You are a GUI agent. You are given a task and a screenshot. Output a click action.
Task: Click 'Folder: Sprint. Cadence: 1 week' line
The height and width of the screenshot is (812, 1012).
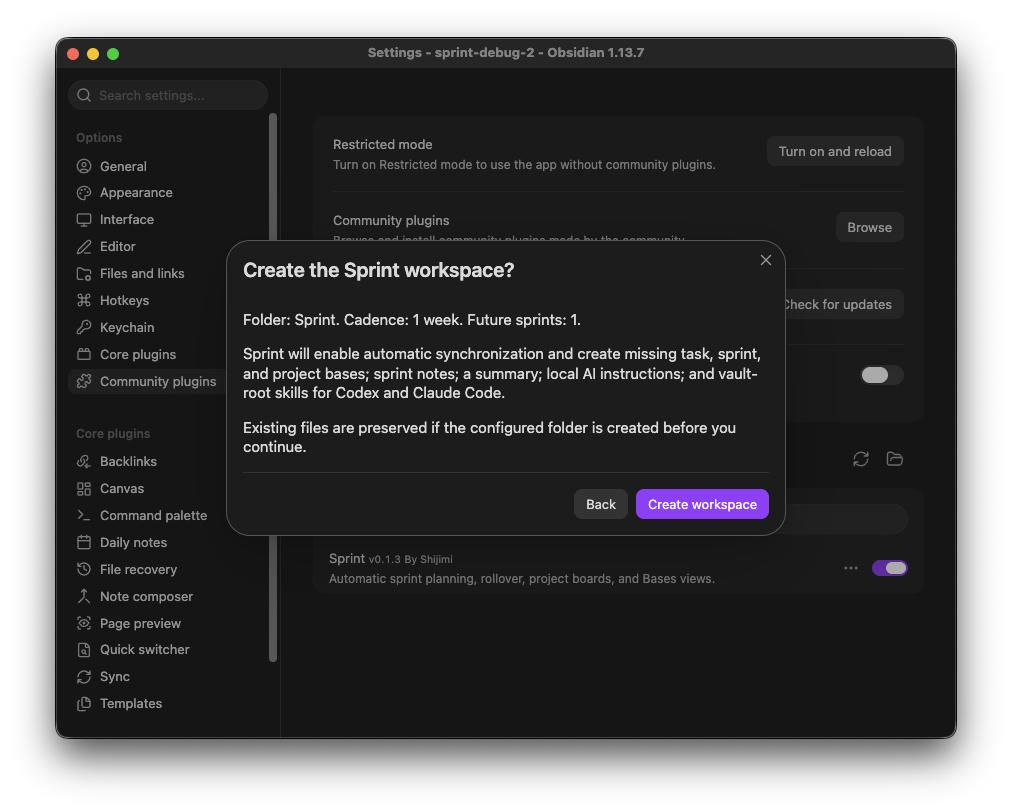click(x=412, y=320)
